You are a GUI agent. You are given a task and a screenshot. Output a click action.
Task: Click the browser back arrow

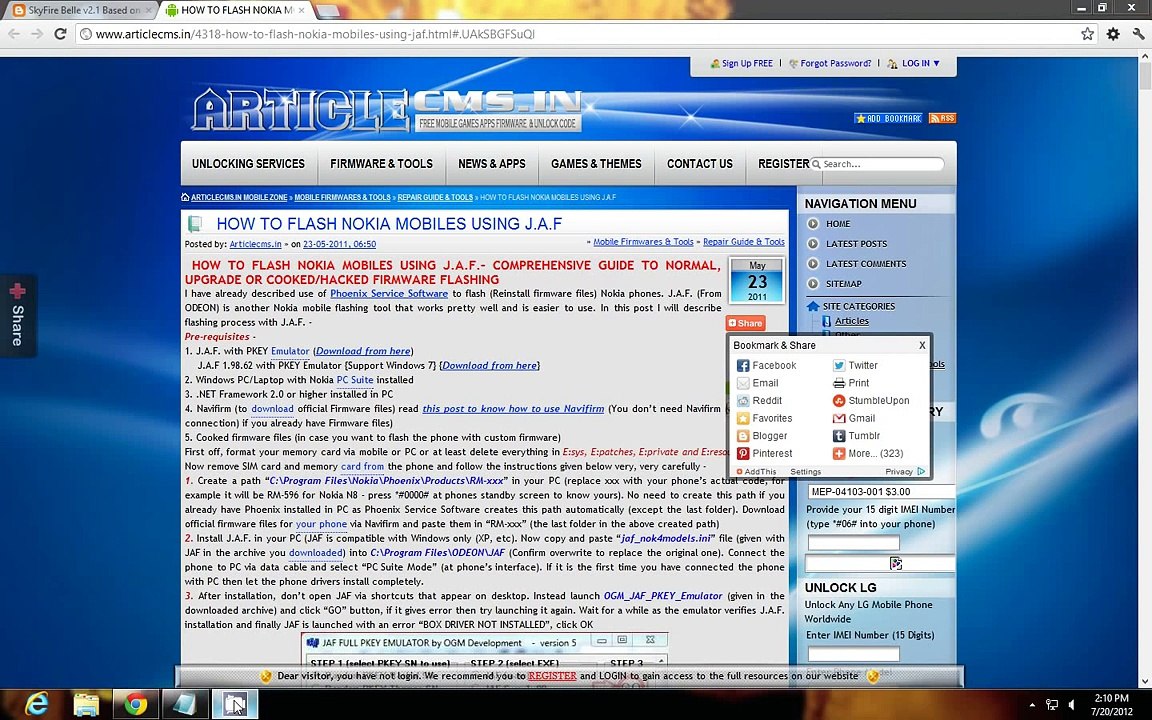pyautogui.click(x=15, y=34)
